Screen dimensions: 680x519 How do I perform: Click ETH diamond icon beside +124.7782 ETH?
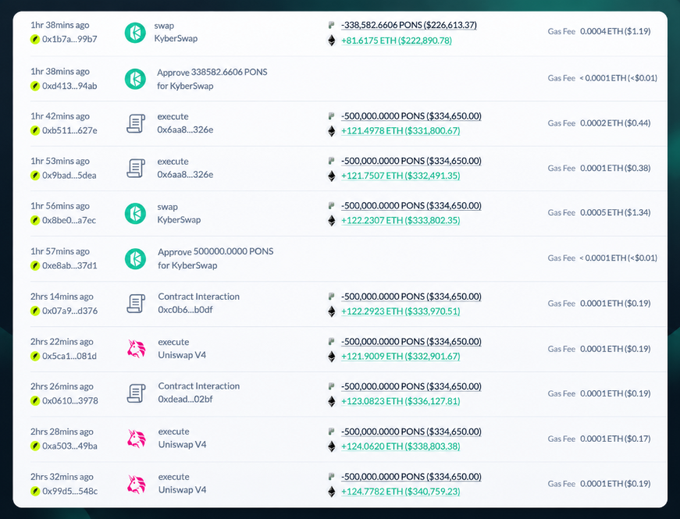click(332, 492)
